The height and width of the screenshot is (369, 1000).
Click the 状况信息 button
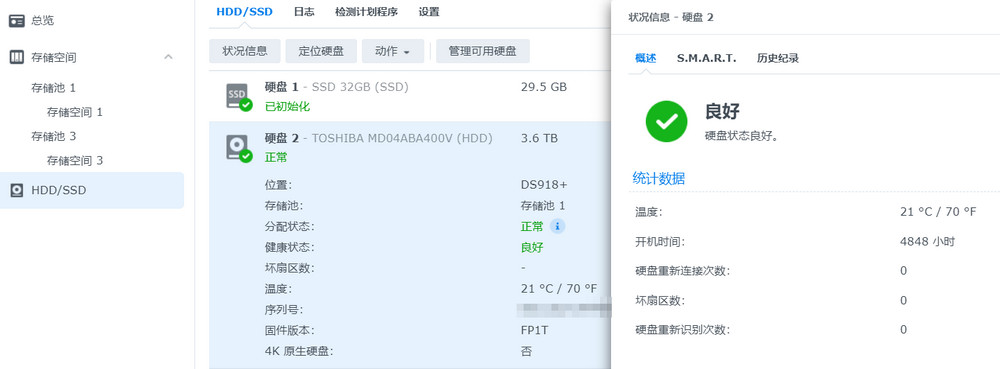[245, 52]
